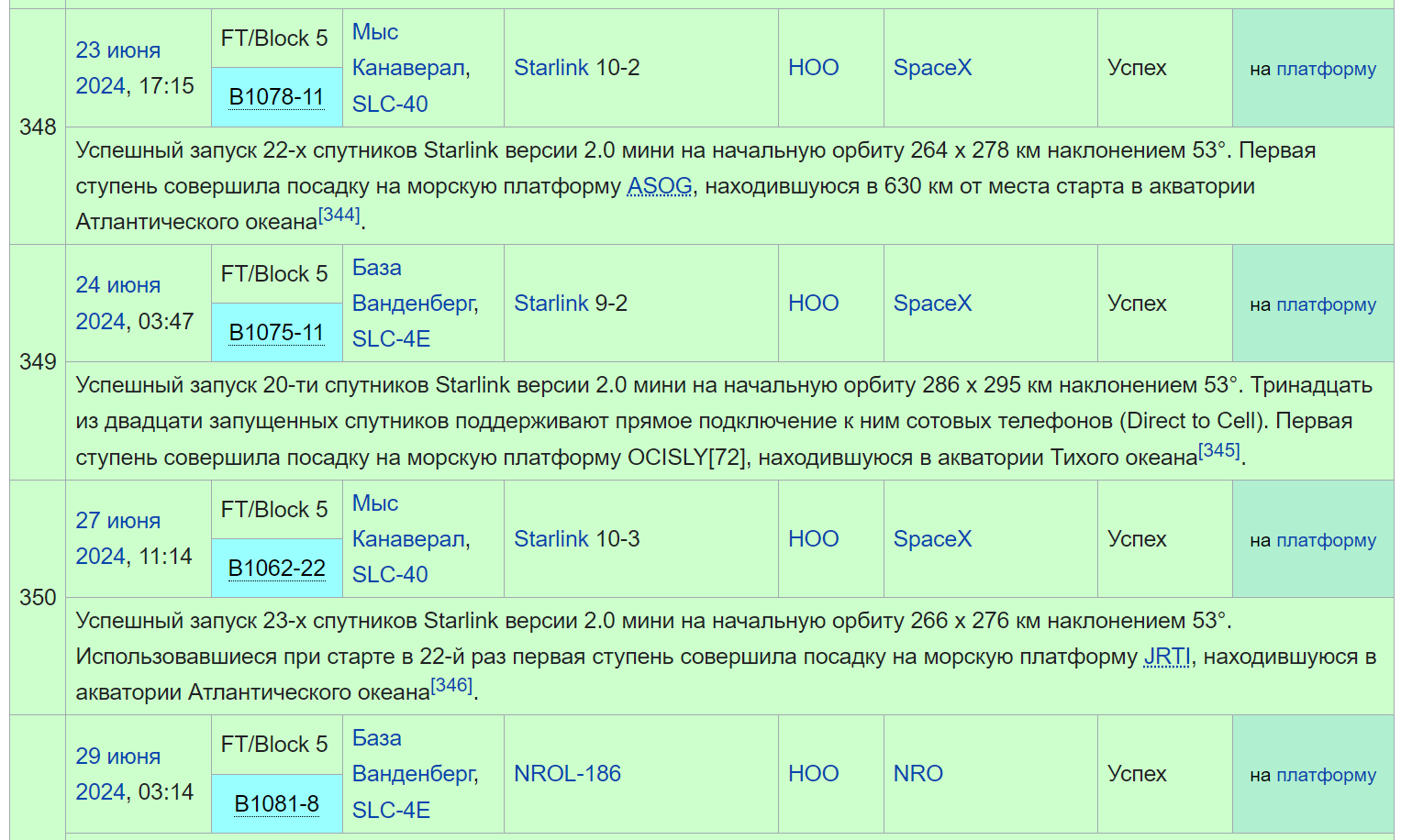Open the '23 июня' date link

[117, 50]
